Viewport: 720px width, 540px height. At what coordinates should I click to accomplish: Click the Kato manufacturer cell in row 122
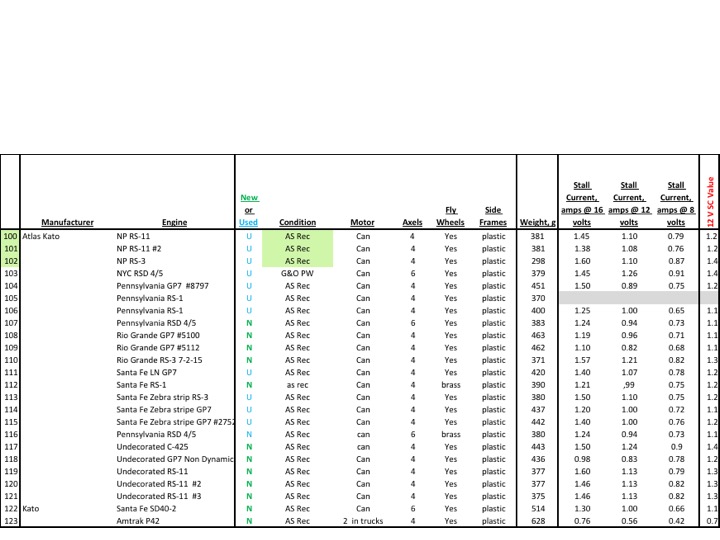(x=31, y=509)
